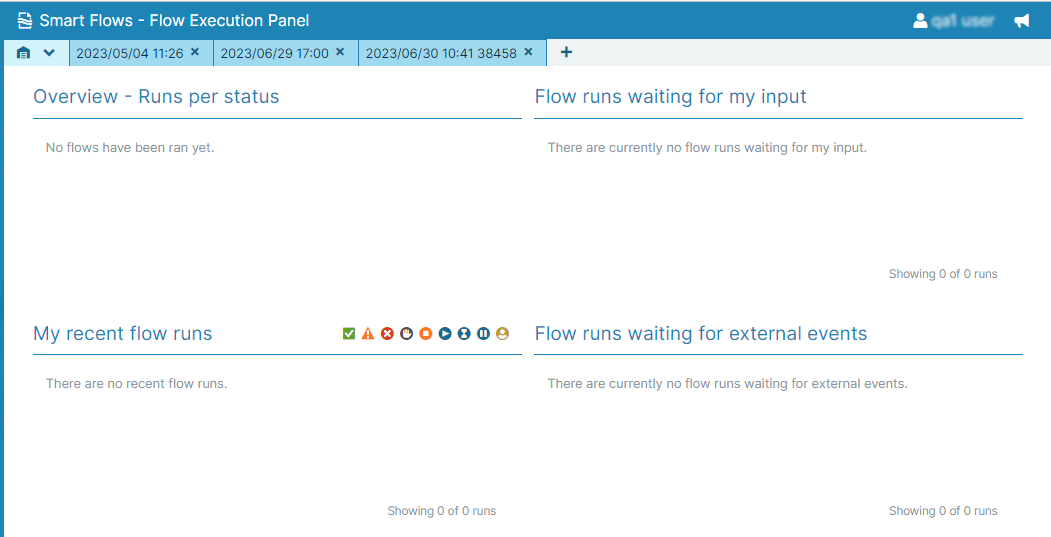Viewport: 1051px width, 537px height.
Task: Close the 2023/06/30 10:41 38458 tab
Action: pos(528,52)
